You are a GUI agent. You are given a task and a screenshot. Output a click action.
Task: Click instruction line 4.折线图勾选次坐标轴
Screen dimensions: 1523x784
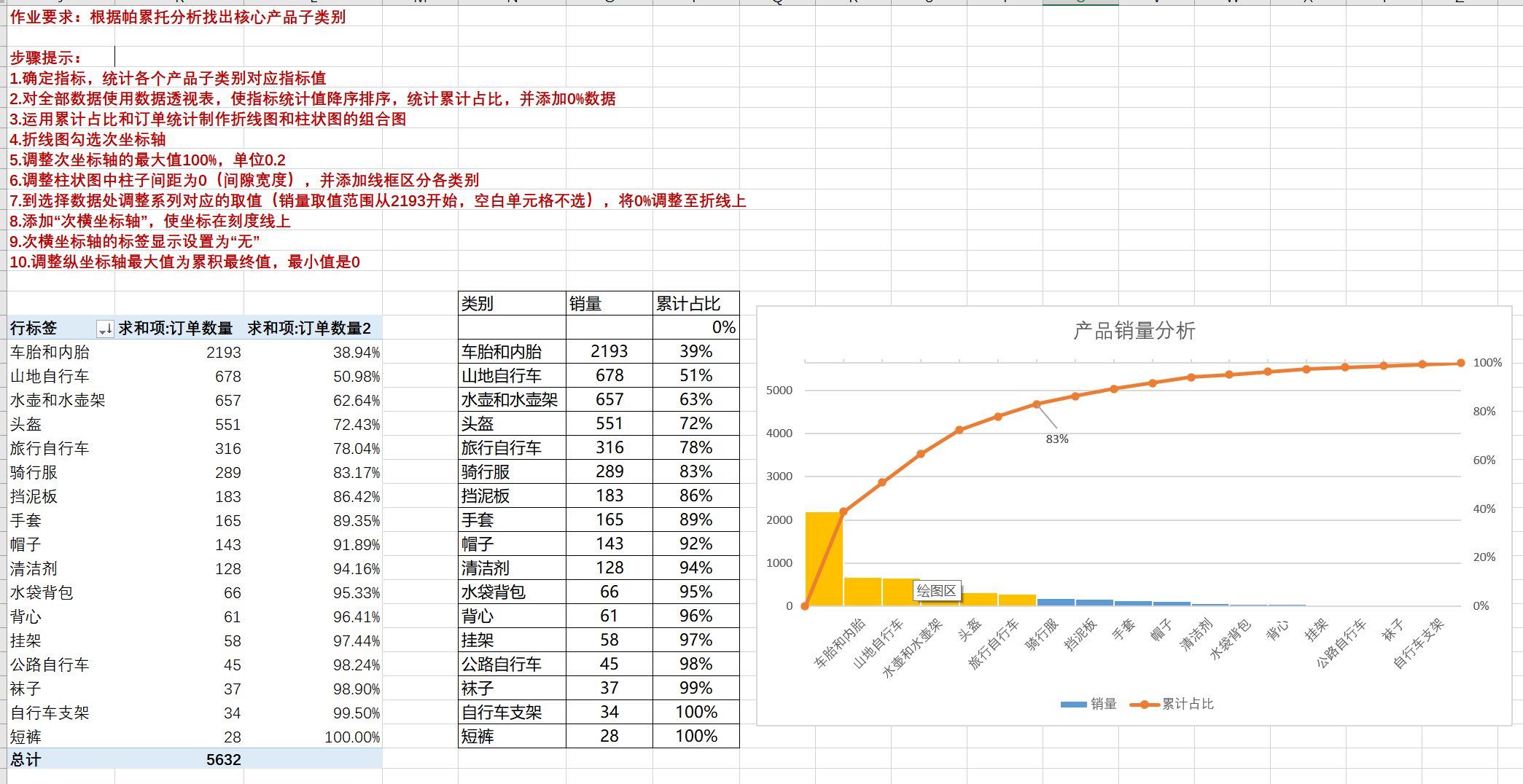pos(87,139)
